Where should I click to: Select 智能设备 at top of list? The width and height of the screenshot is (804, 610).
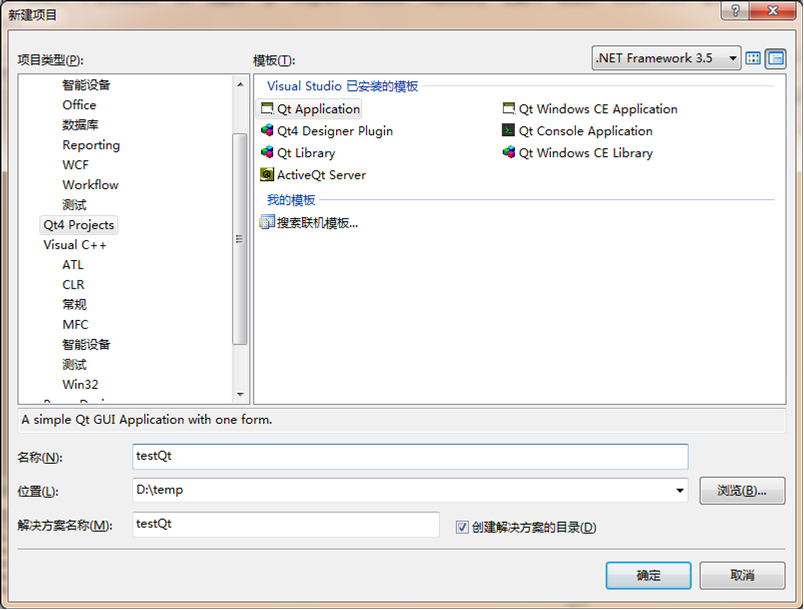(x=86, y=85)
